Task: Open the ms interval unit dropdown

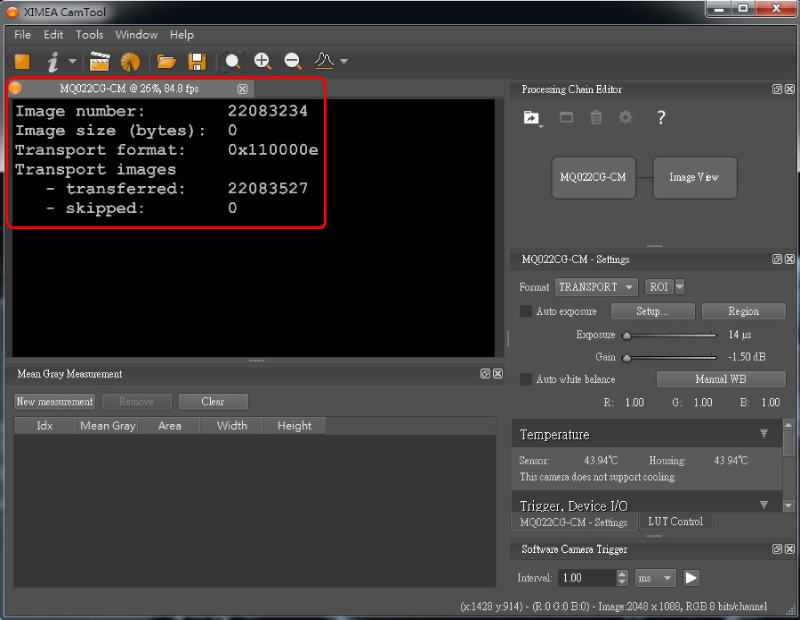Action: tap(655, 578)
